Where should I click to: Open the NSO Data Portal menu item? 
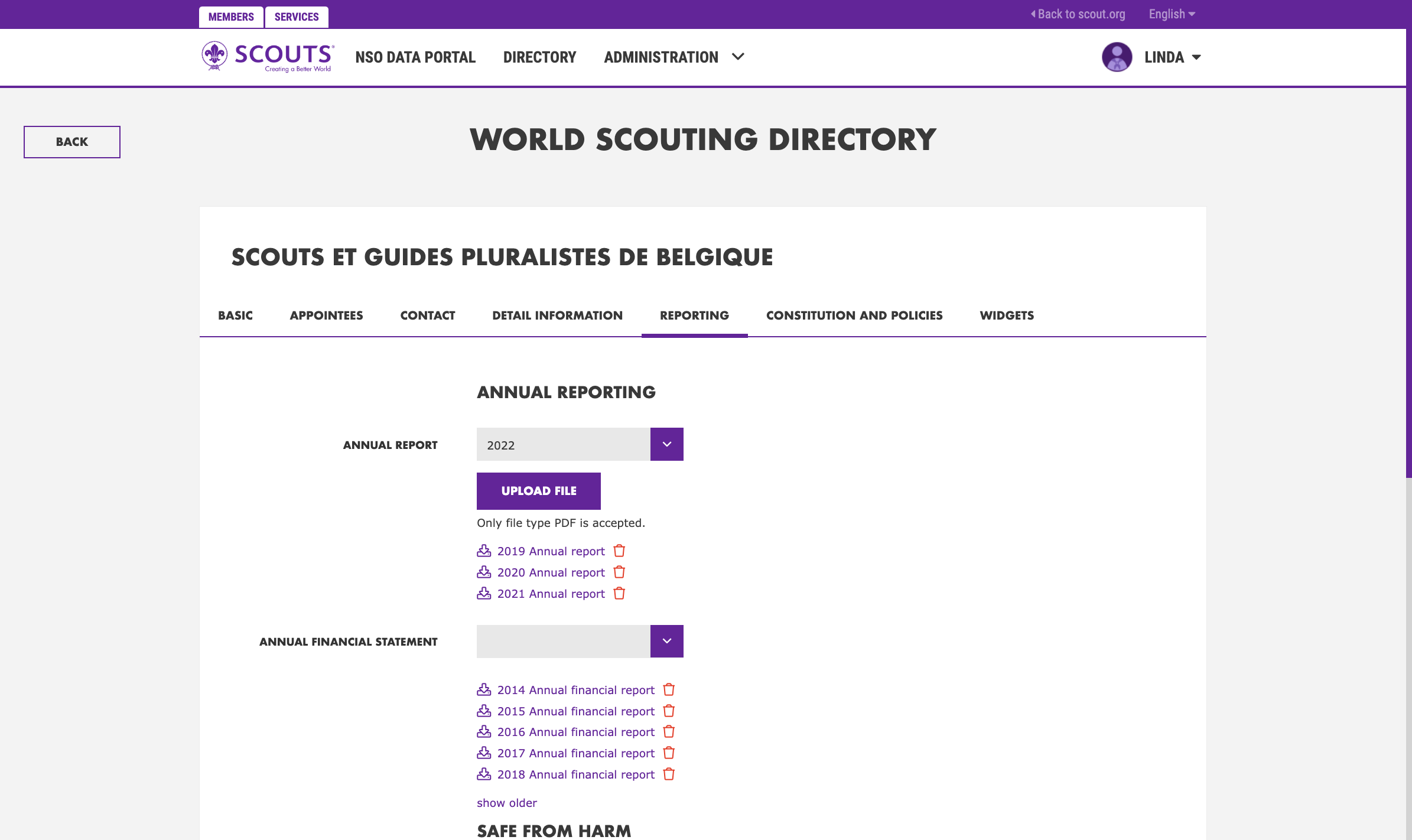[415, 57]
